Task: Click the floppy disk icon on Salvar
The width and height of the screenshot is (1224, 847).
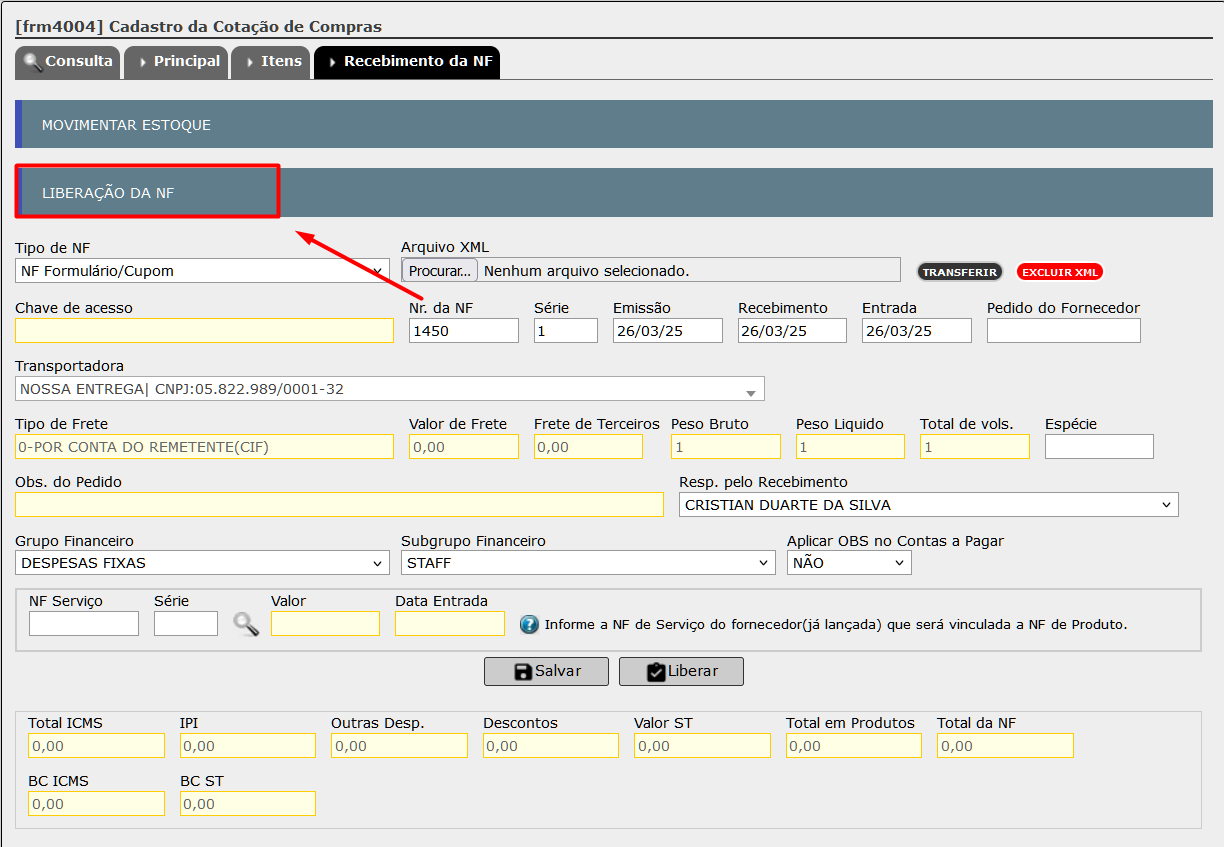Action: [x=523, y=672]
